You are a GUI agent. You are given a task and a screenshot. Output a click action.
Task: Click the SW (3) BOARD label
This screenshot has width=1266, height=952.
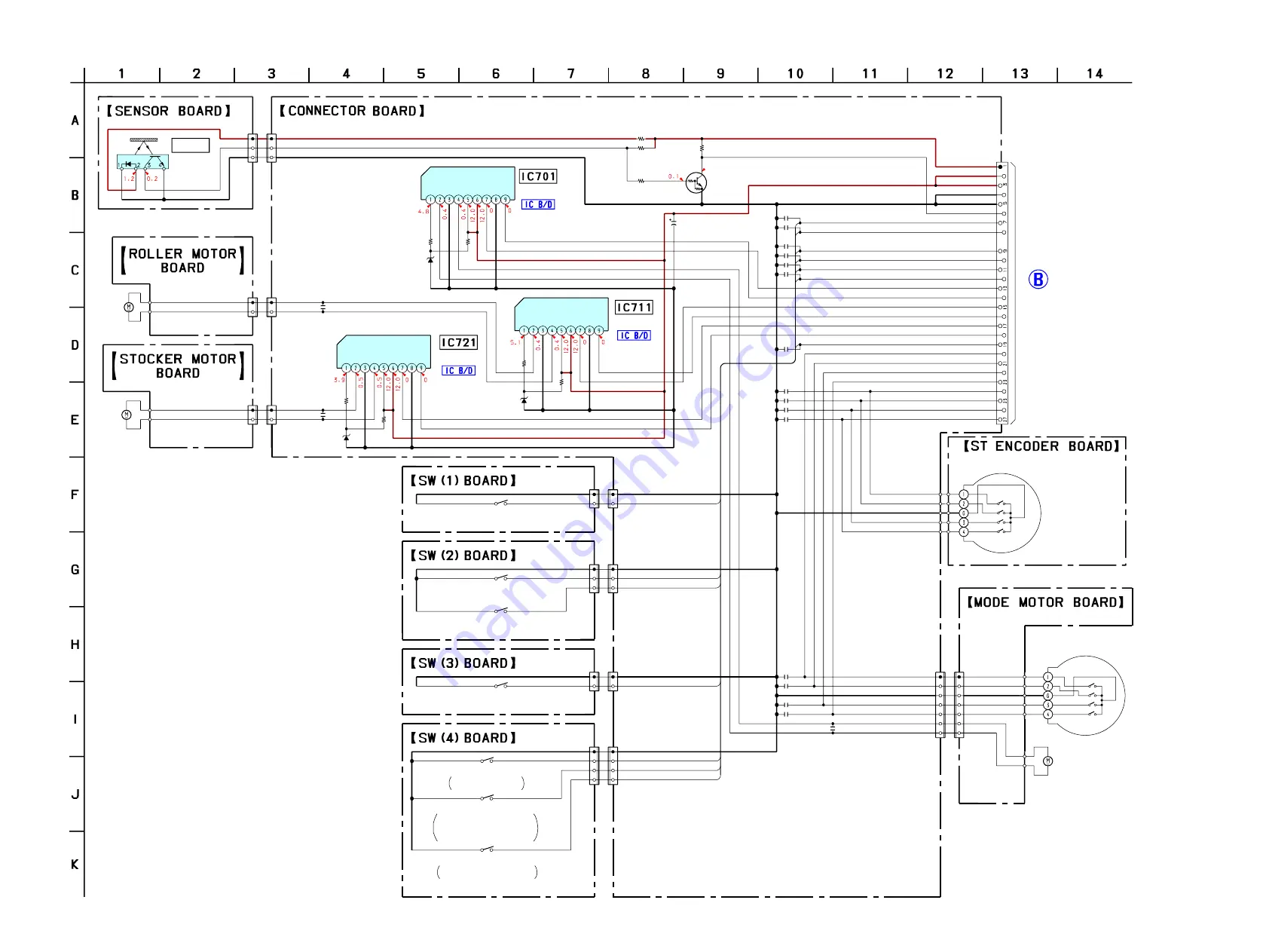click(463, 663)
